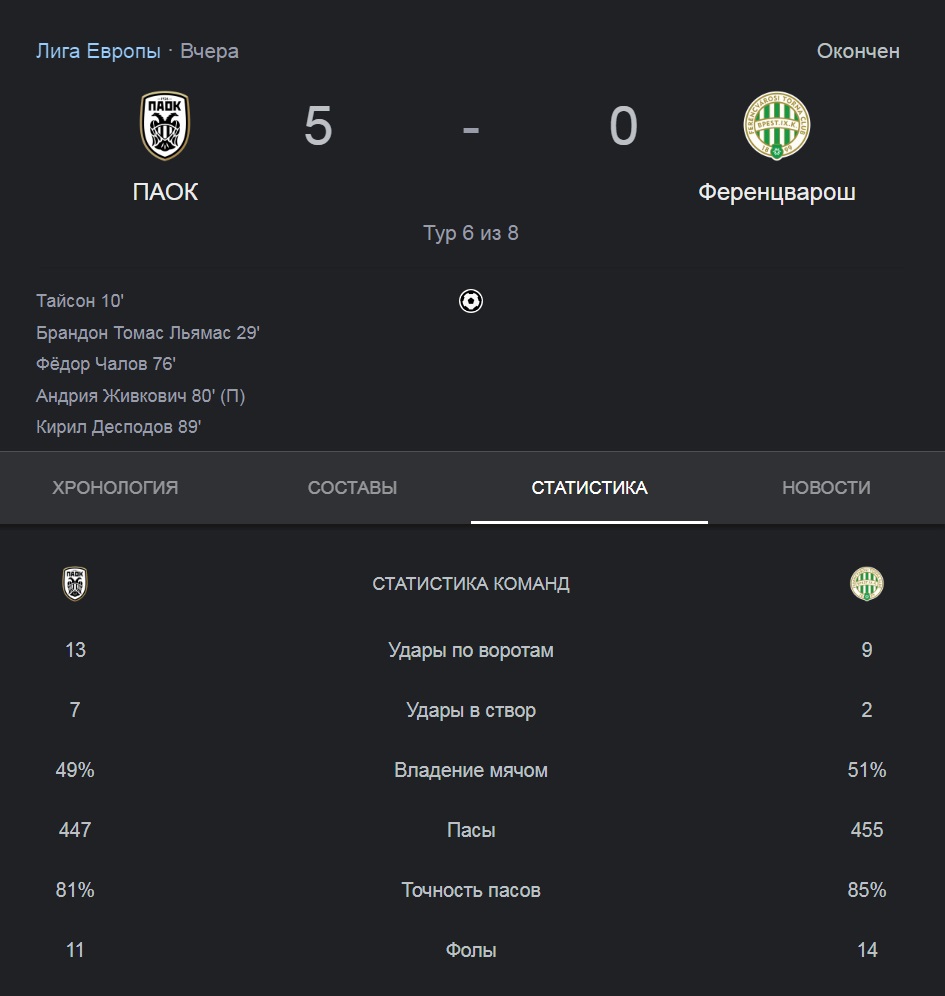Click the small PAOK logo in statistics

(75, 584)
